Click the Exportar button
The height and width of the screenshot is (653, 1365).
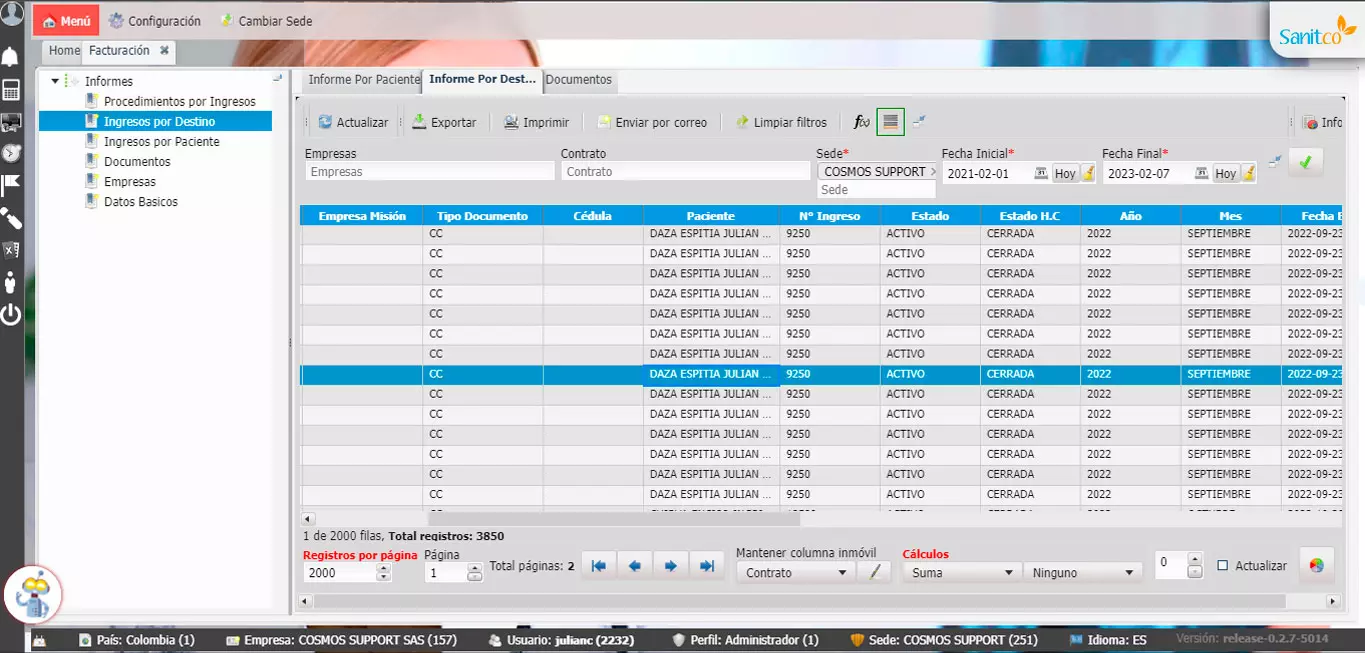(x=444, y=122)
